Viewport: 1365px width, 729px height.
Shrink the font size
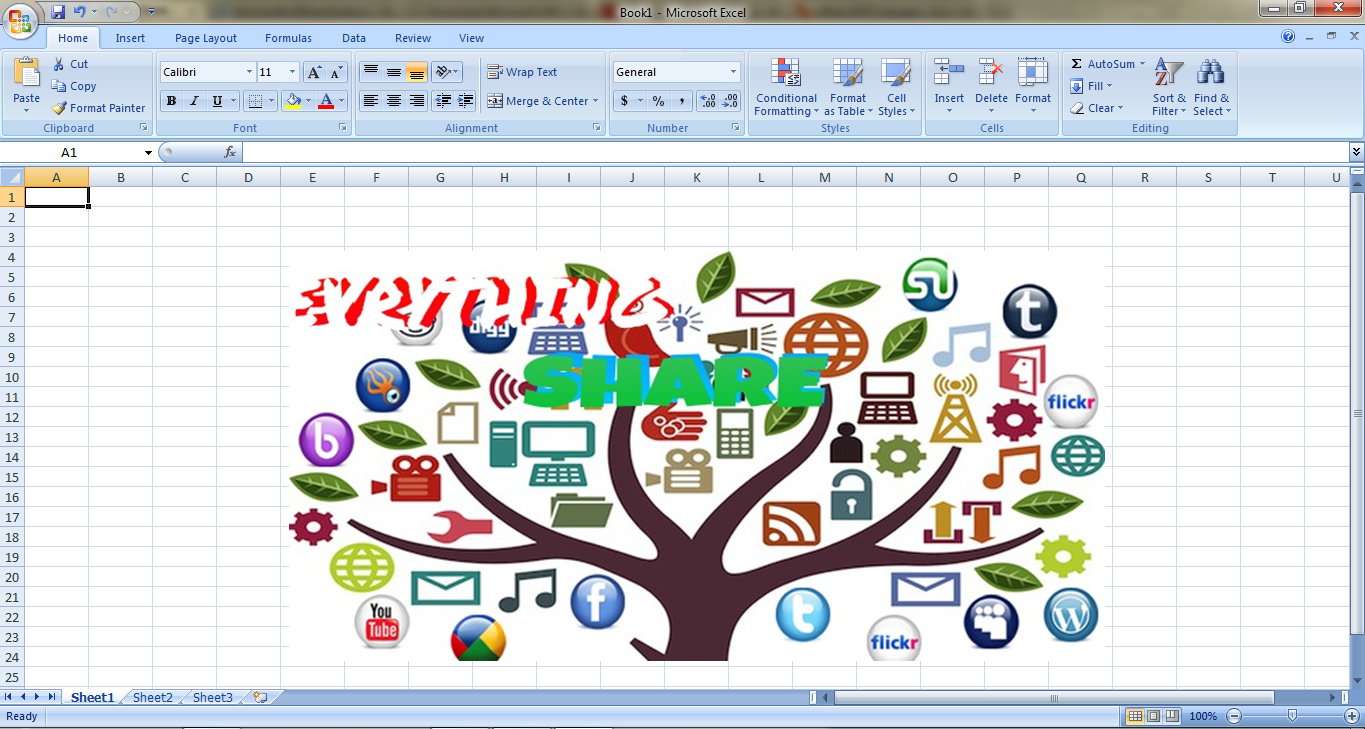tap(336, 72)
